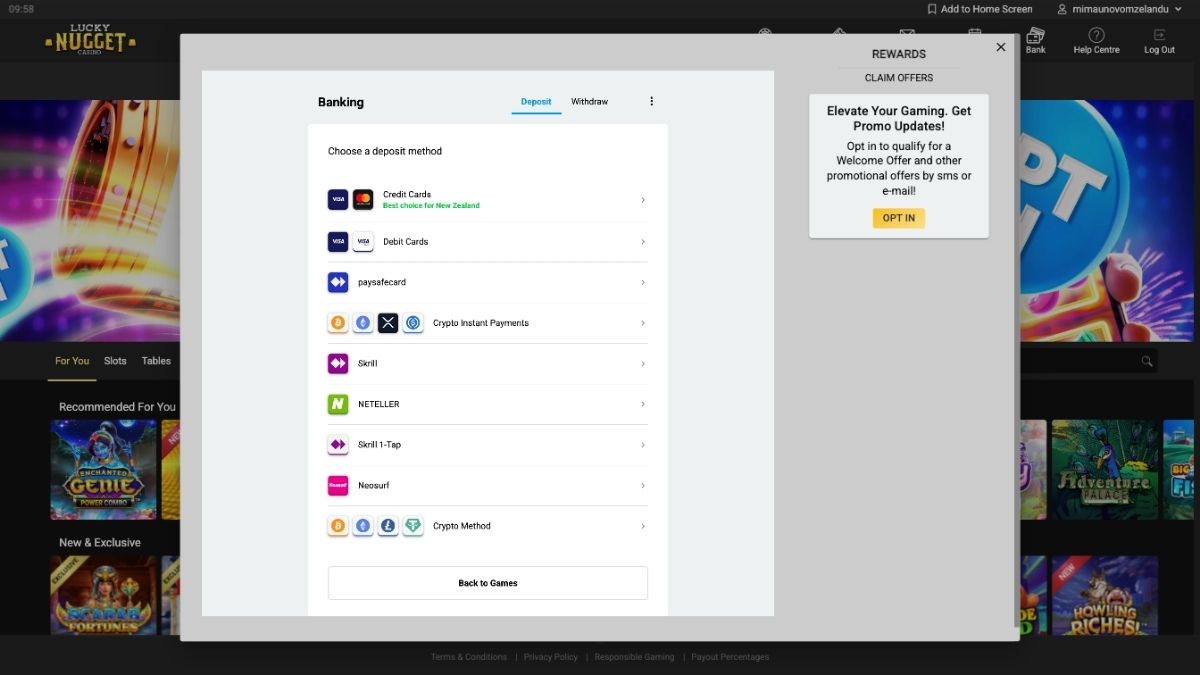Open the Banking three-dot options menu
This screenshot has height=675, width=1200.
[x=652, y=101]
